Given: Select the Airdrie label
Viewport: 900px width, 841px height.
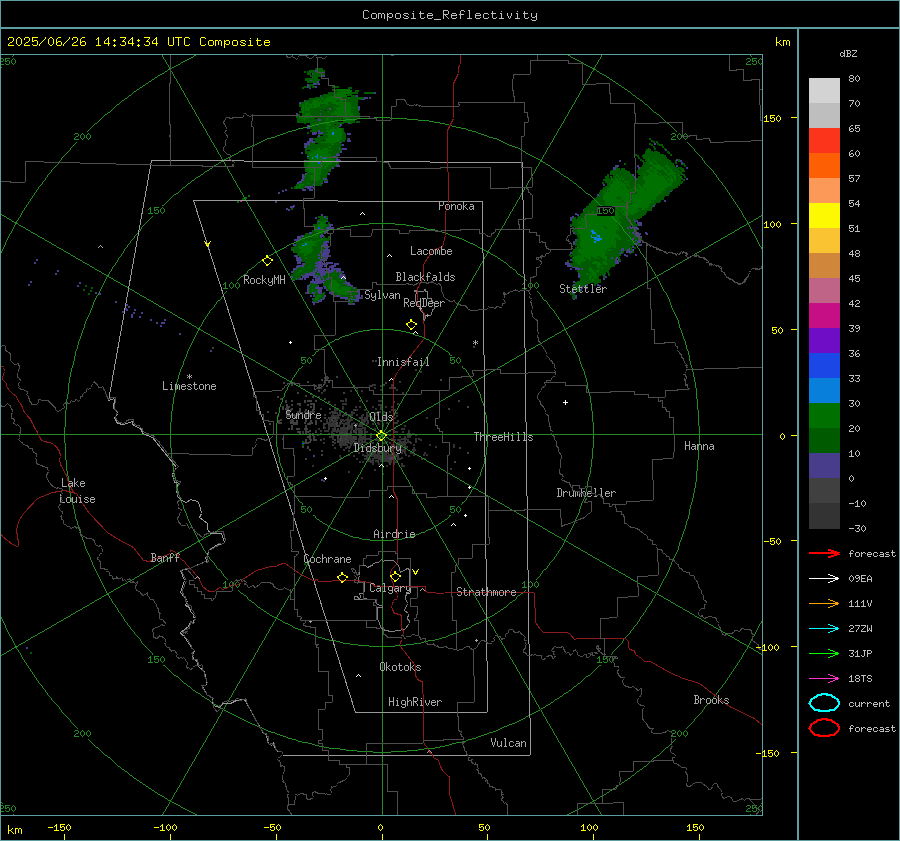Looking at the screenshot, I should [394, 534].
